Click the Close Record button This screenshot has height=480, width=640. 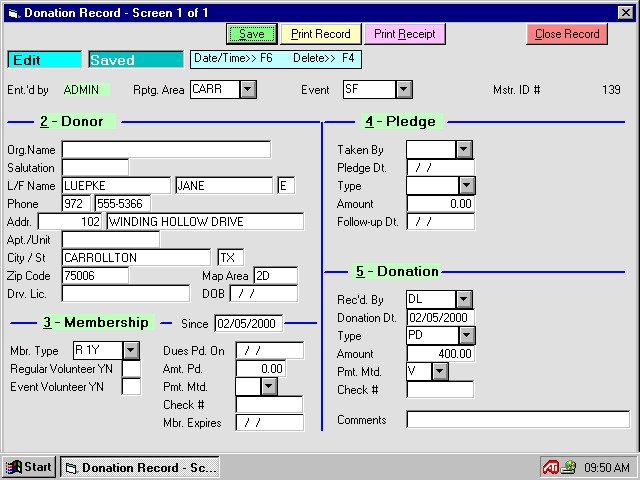567,34
